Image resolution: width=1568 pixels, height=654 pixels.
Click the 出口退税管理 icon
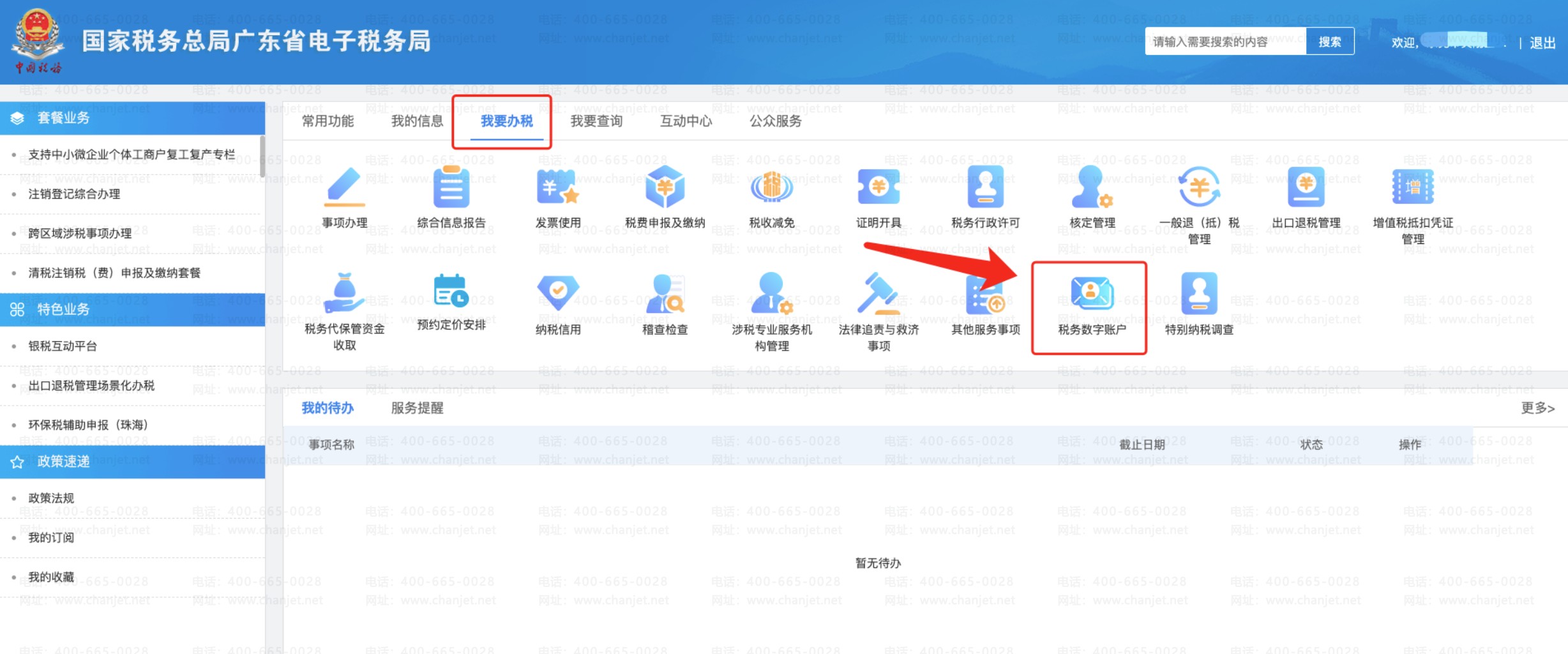point(1306,188)
